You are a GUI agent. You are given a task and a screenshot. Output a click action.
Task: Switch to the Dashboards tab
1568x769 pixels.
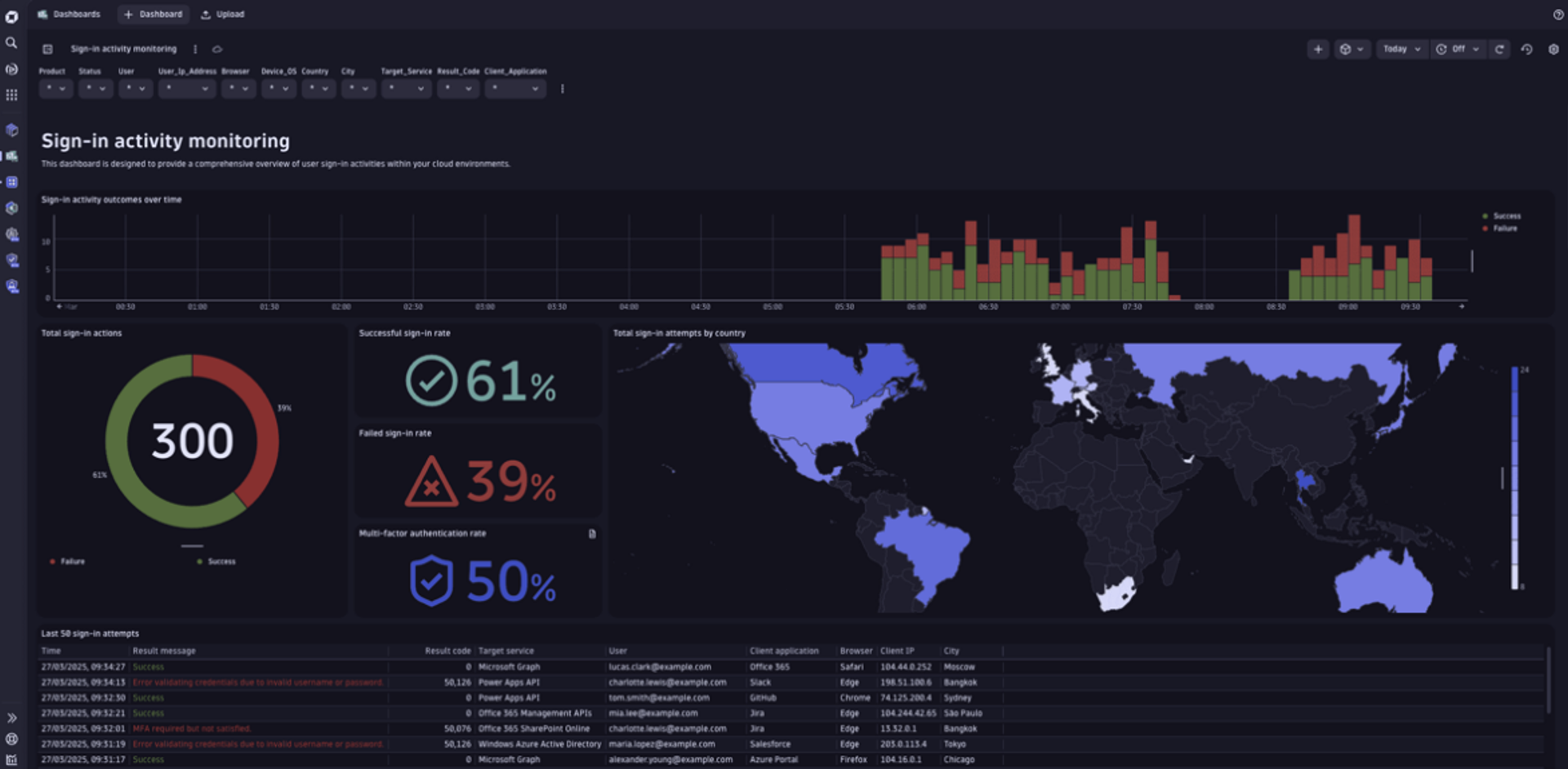point(75,14)
